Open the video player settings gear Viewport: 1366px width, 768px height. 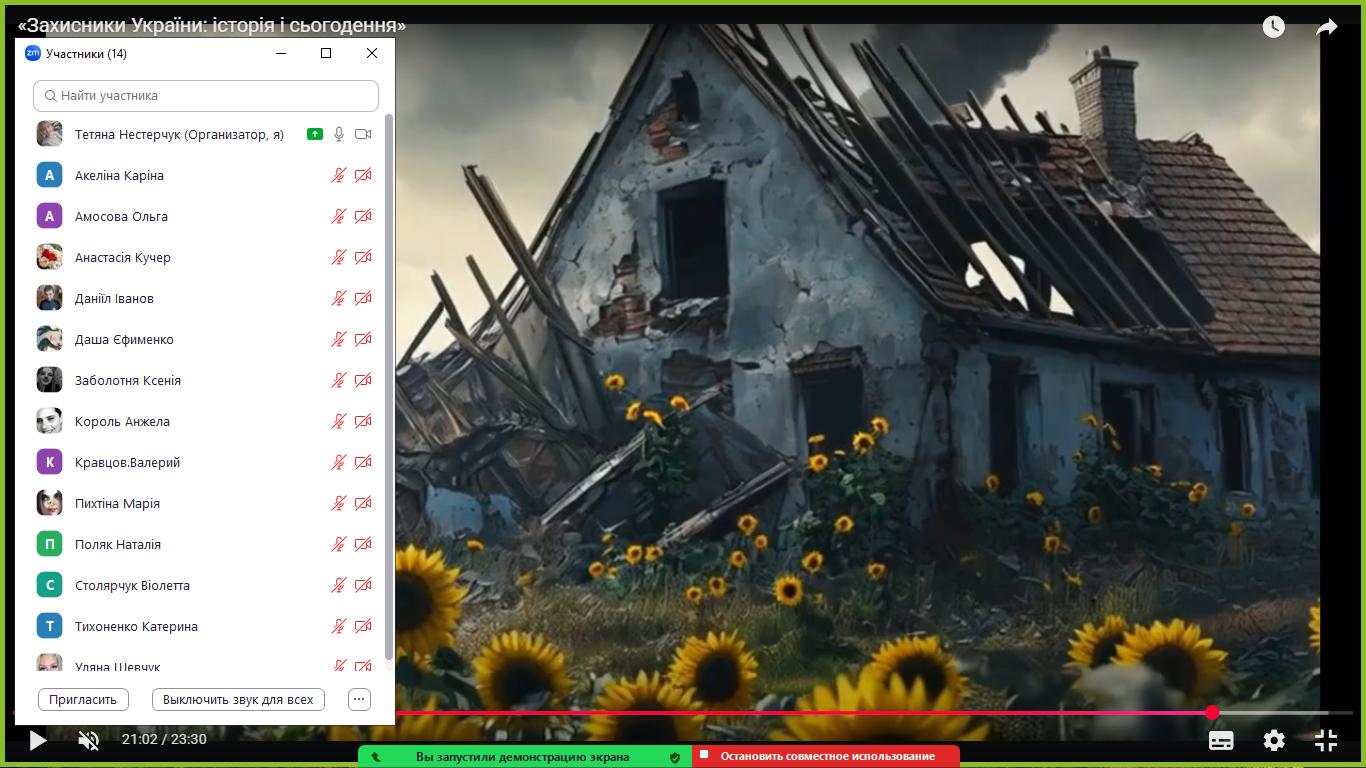click(1273, 740)
